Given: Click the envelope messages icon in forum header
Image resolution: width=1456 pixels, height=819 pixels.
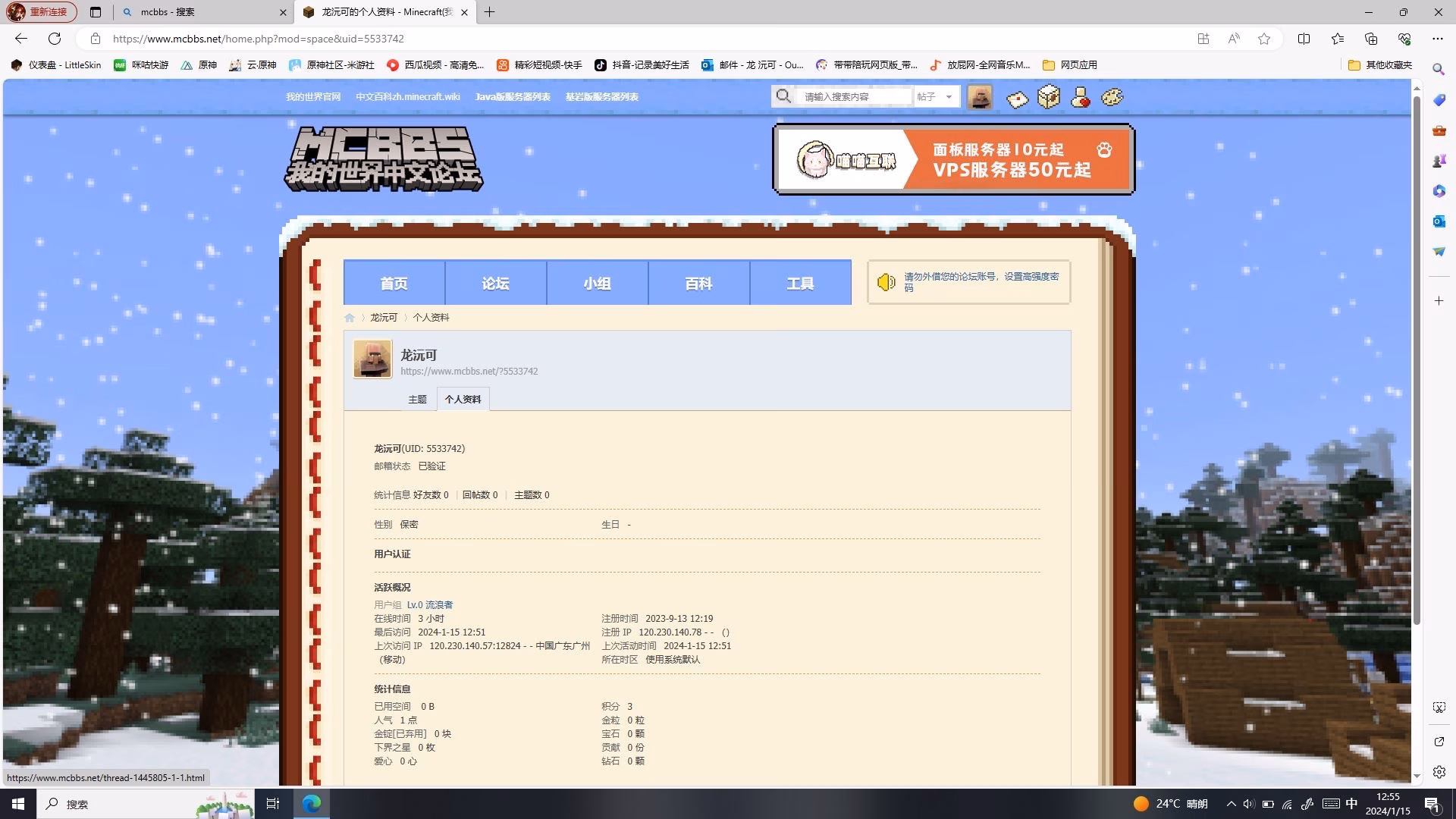Looking at the screenshot, I should (x=1017, y=99).
